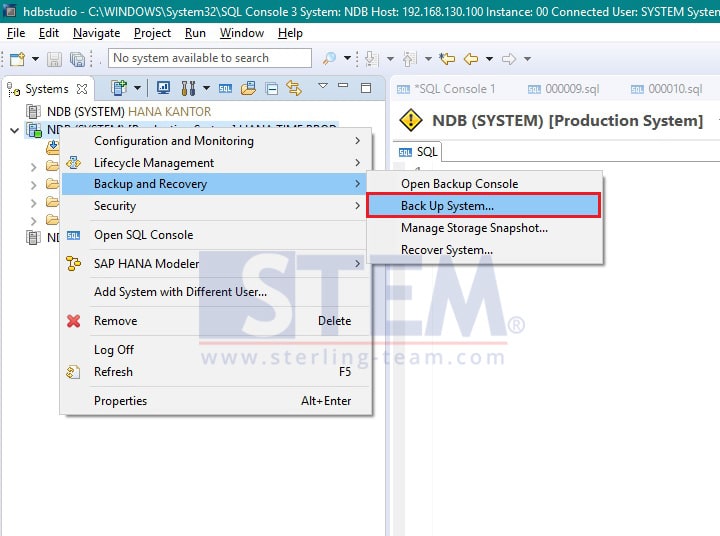This screenshot has width=720, height=536.
Task: Open the Navigate menu
Action: [x=96, y=33]
